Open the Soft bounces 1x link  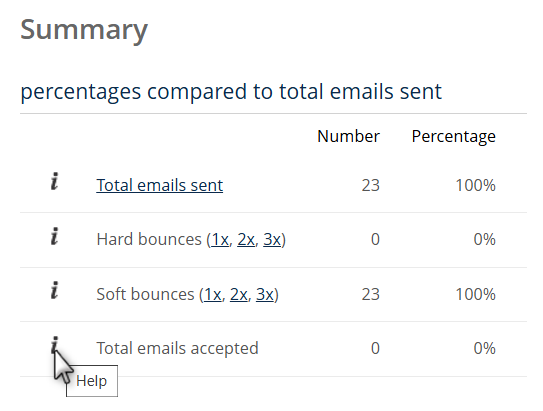[x=213, y=294]
